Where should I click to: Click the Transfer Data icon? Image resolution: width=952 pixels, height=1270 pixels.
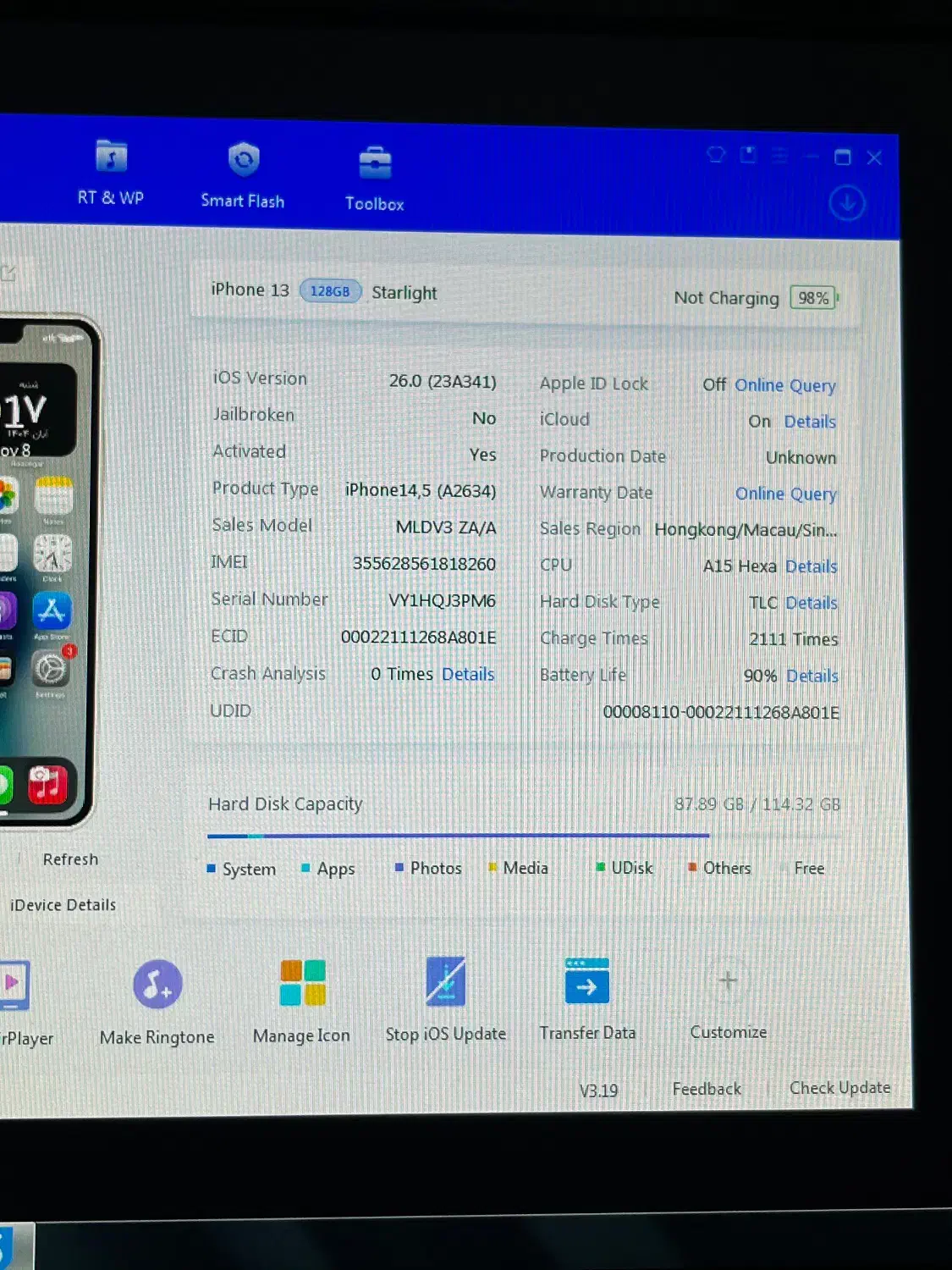point(587,980)
